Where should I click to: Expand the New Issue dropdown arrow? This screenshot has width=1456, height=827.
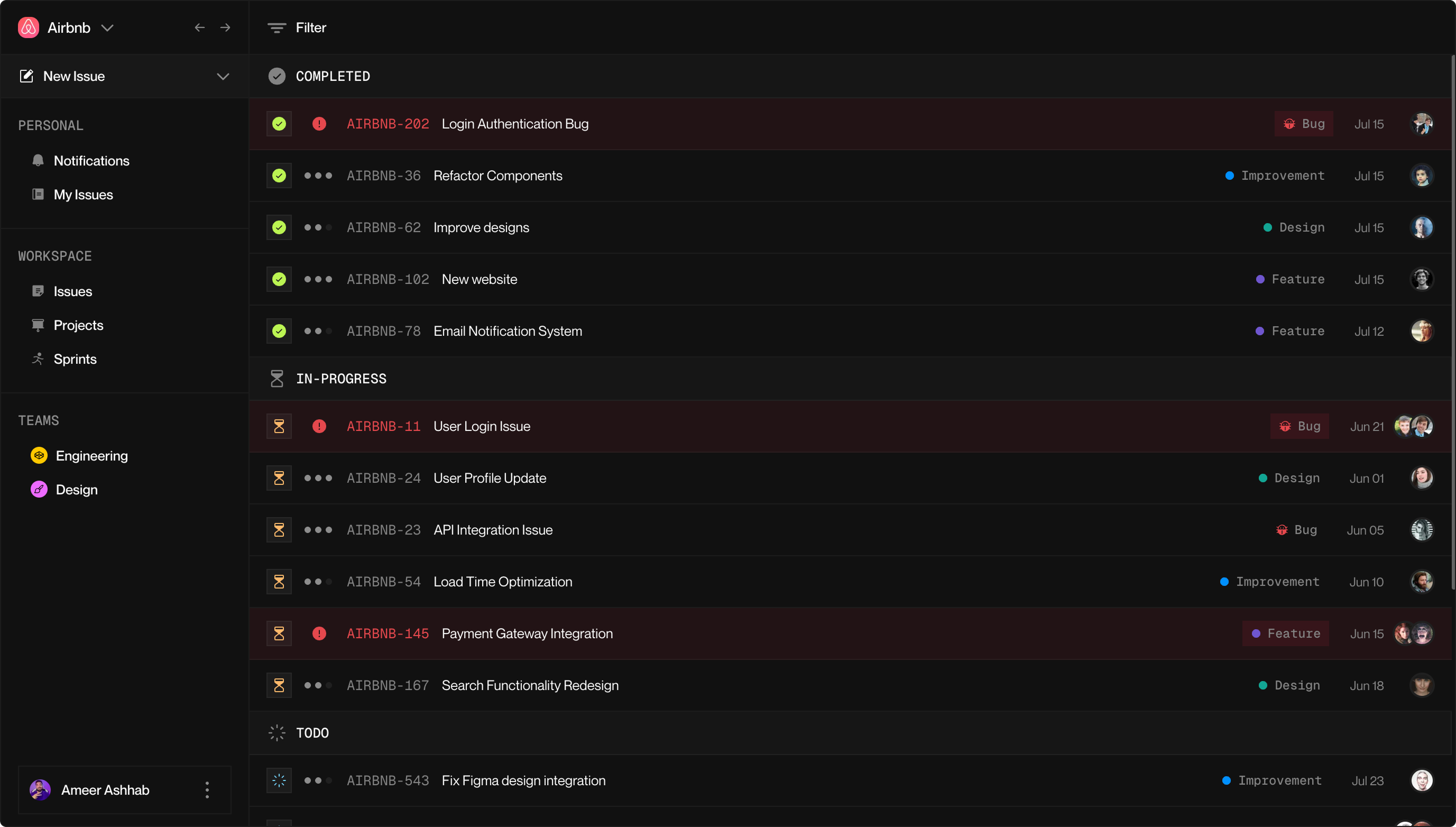pos(223,76)
